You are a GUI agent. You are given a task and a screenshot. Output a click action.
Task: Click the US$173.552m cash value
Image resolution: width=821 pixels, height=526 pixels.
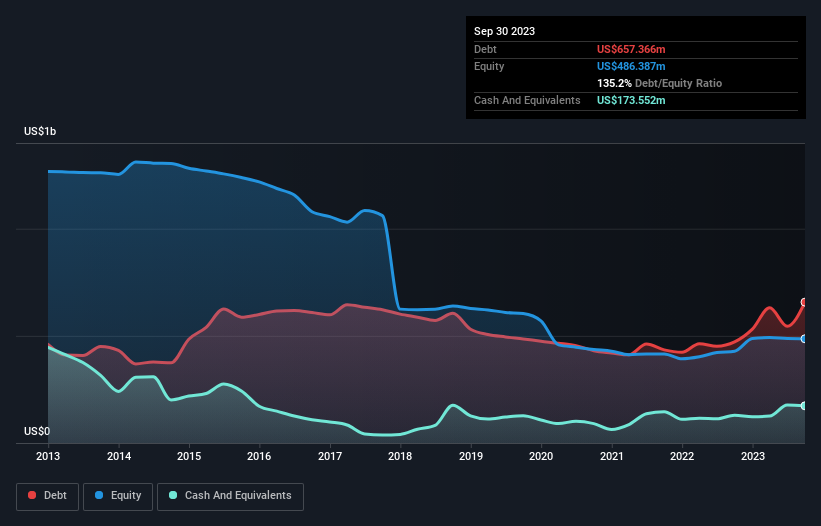point(631,100)
